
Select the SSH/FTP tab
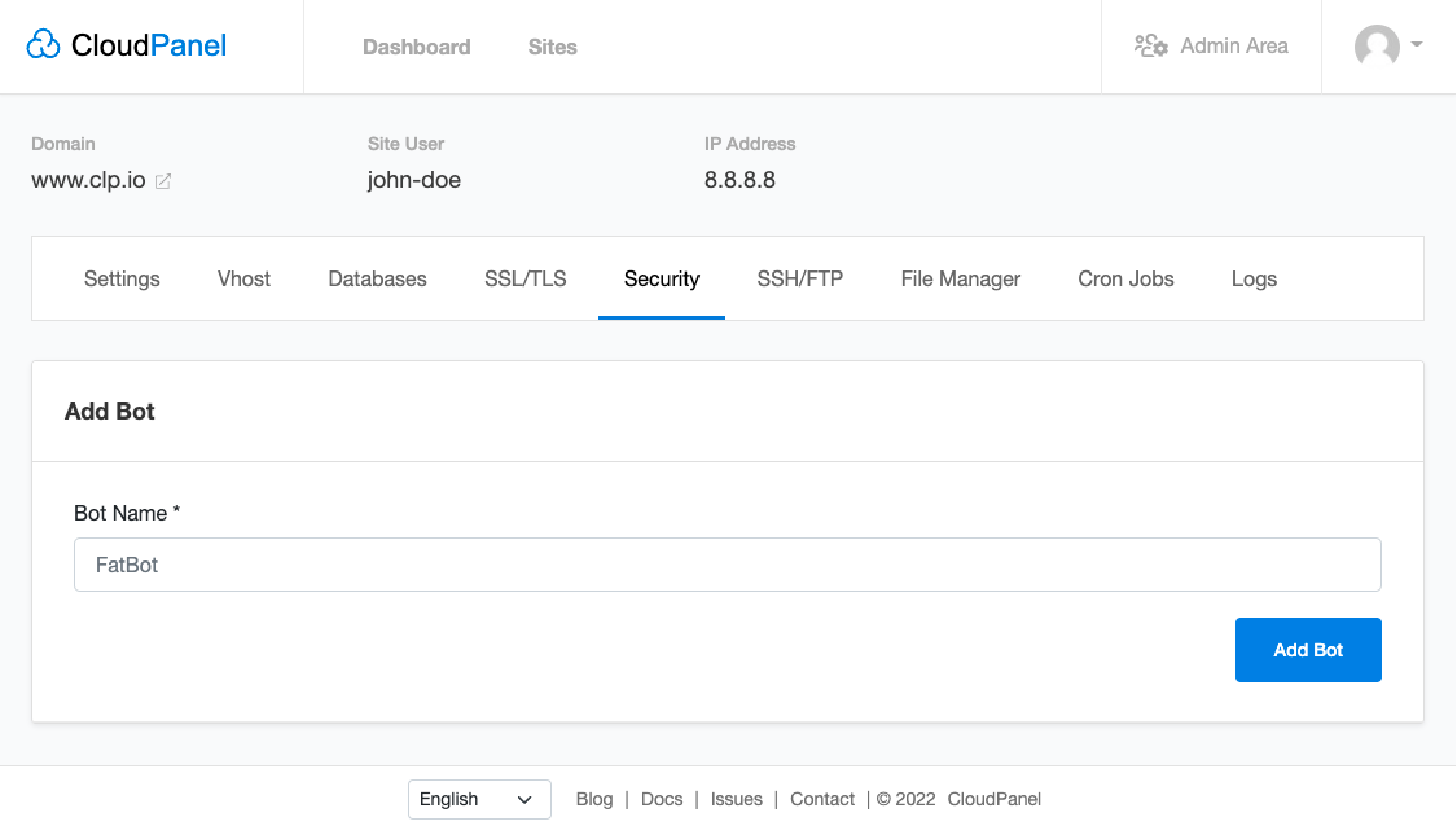(x=799, y=279)
